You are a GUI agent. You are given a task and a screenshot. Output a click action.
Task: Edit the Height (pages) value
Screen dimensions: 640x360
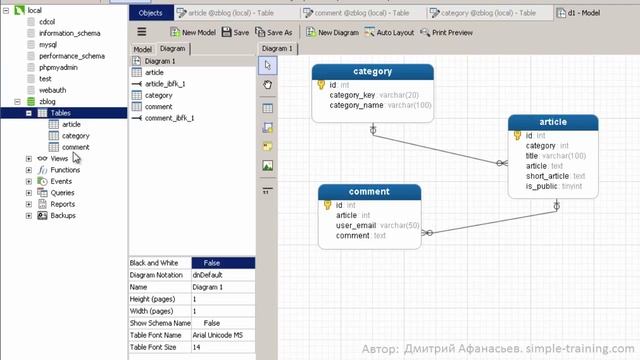(223, 299)
